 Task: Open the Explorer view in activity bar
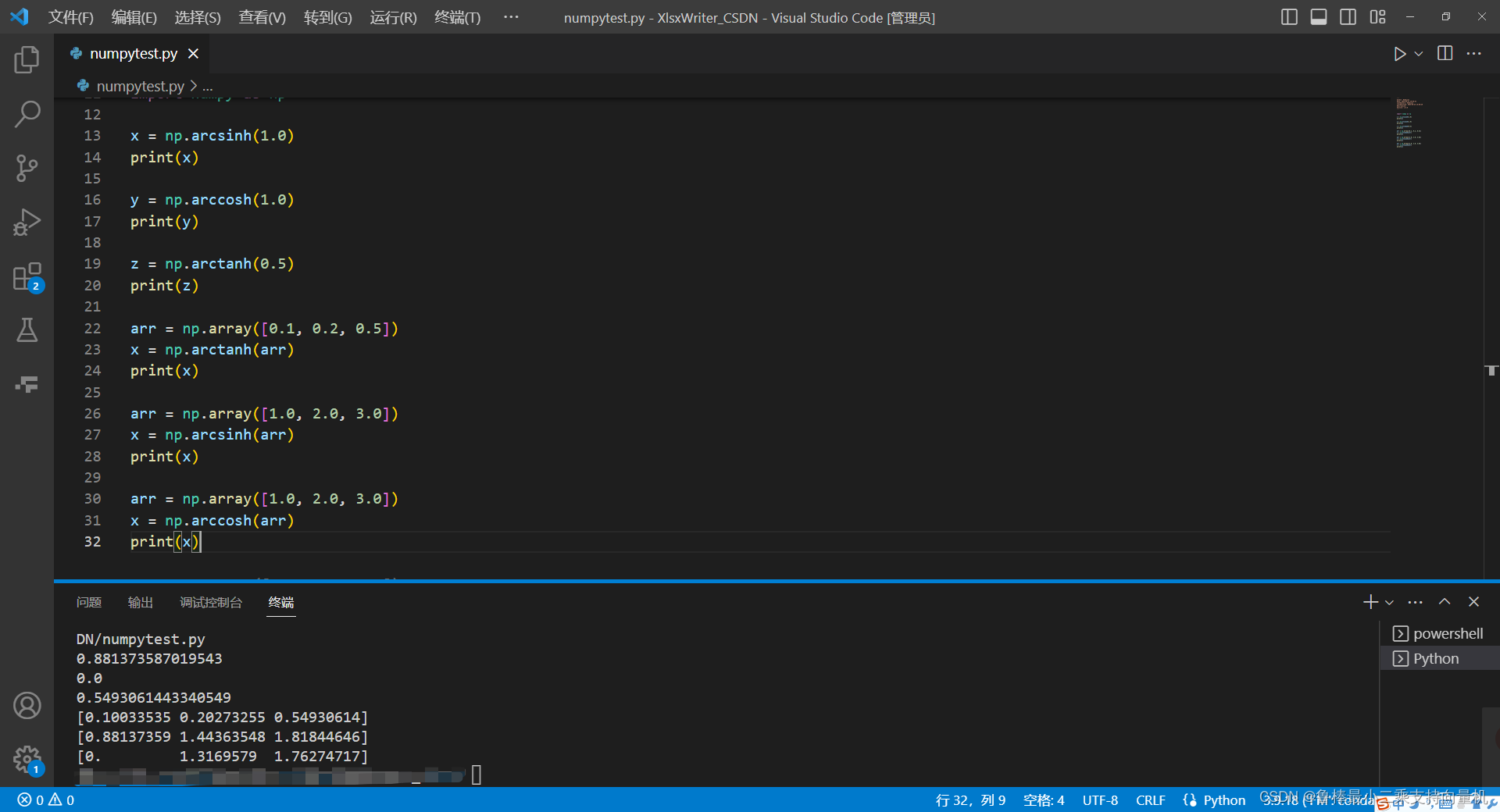click(x=27, y=60)
